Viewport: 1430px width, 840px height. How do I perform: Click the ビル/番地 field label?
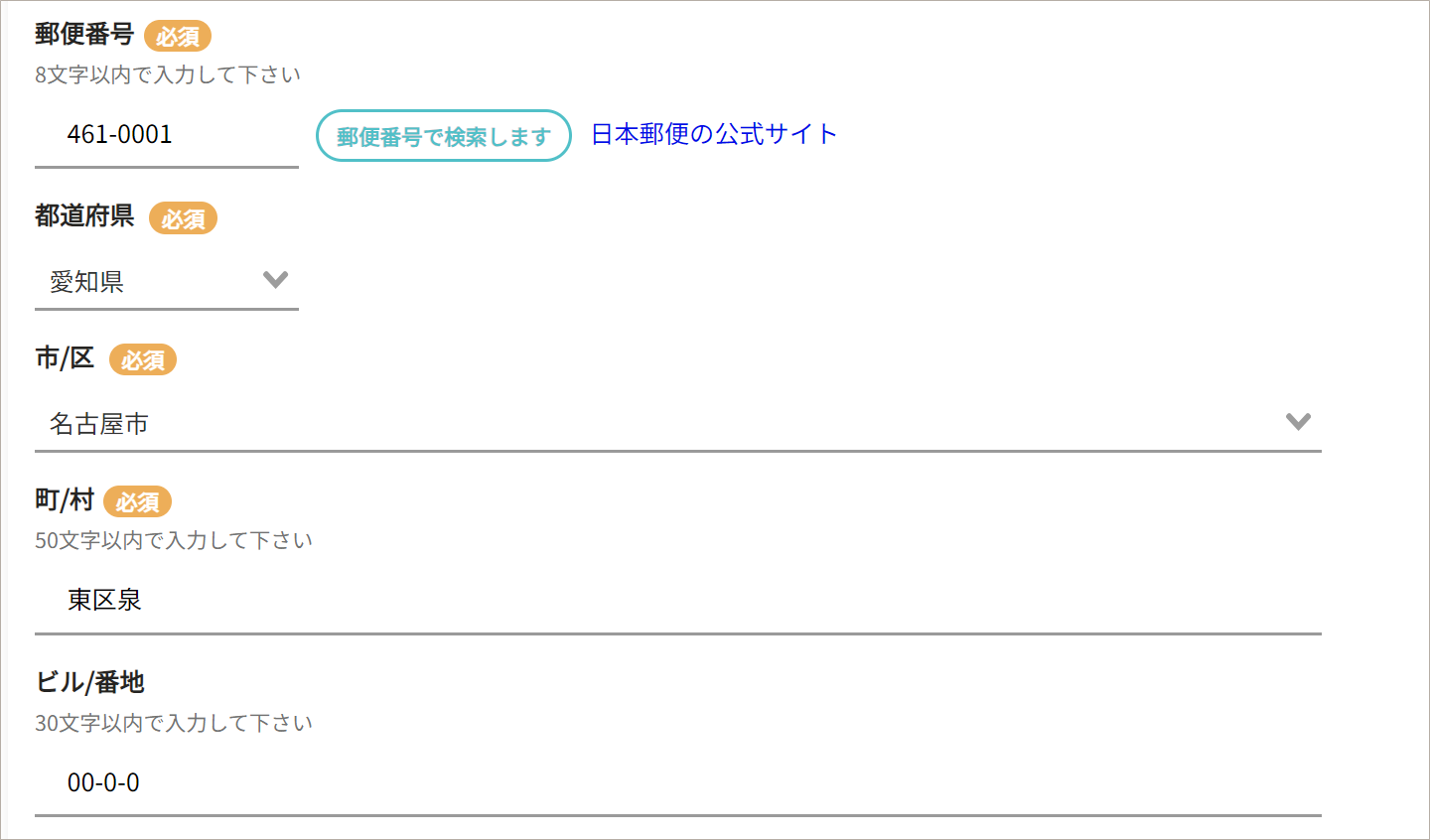click(90, 682)
